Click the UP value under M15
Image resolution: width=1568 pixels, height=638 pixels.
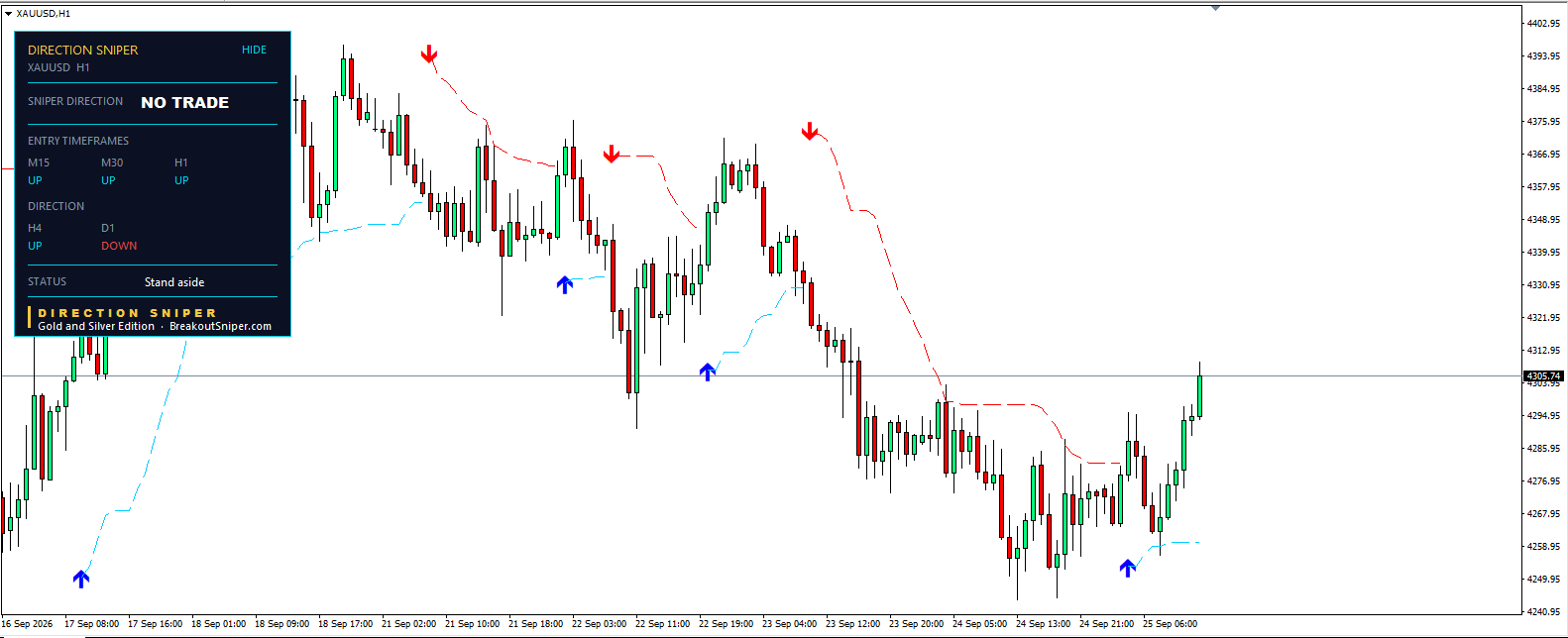tap(35, 180)
